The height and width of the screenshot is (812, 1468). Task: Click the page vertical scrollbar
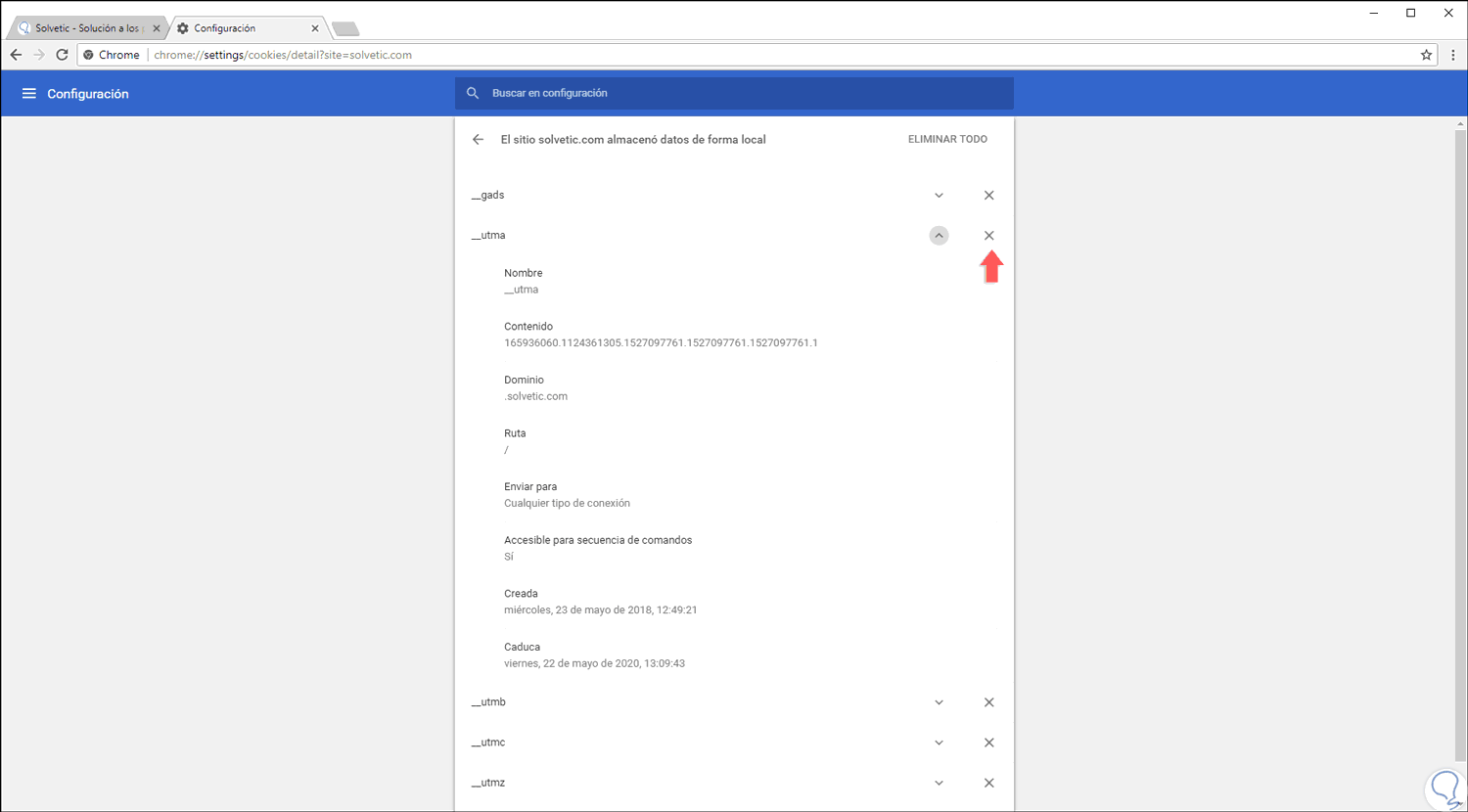coord(1460,445)
